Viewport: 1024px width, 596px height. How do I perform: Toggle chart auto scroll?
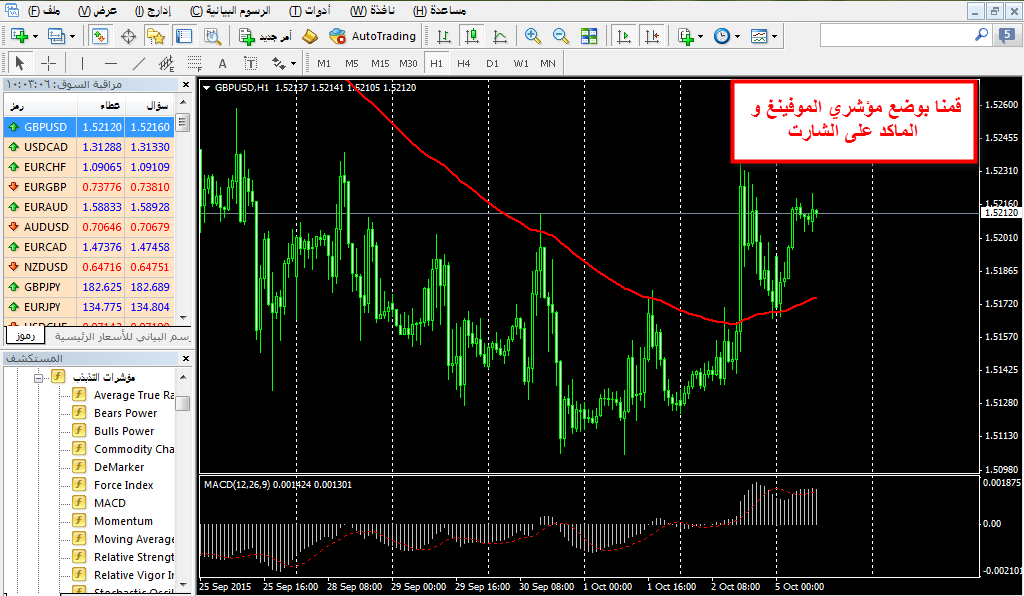click(x=624, y=37)
